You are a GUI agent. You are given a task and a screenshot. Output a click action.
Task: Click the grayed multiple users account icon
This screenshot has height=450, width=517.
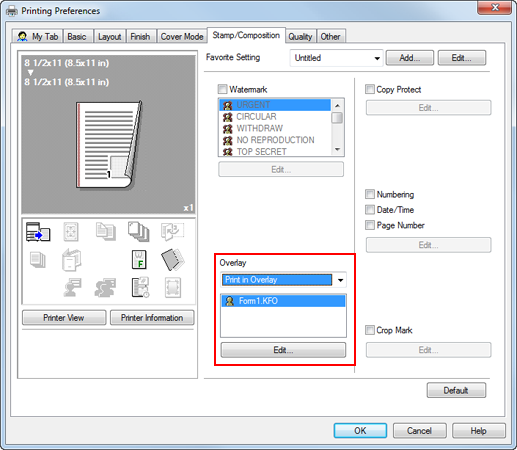pos(105,287)
